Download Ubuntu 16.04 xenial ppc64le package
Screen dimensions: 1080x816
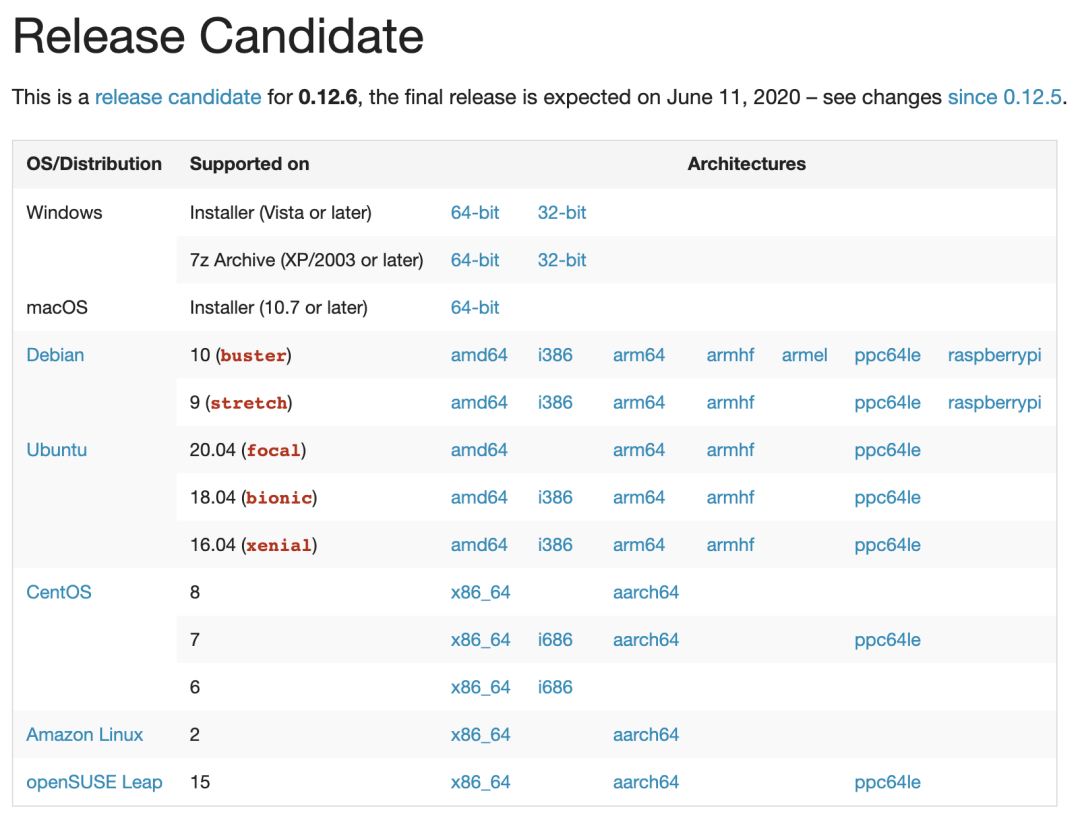point(887,545)
